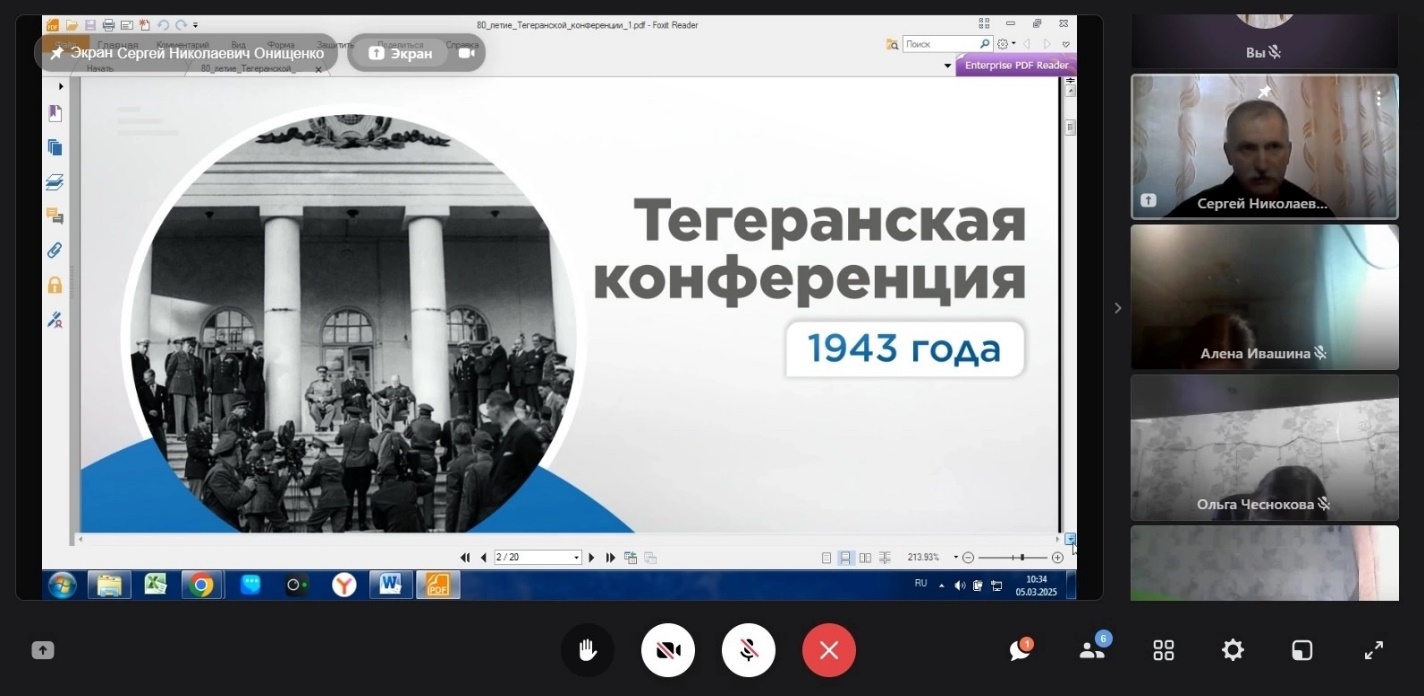Select Ольга Чеснокова participant tile
Viewport: 1424px width, 696px height.
click(x=1264, y=447)
